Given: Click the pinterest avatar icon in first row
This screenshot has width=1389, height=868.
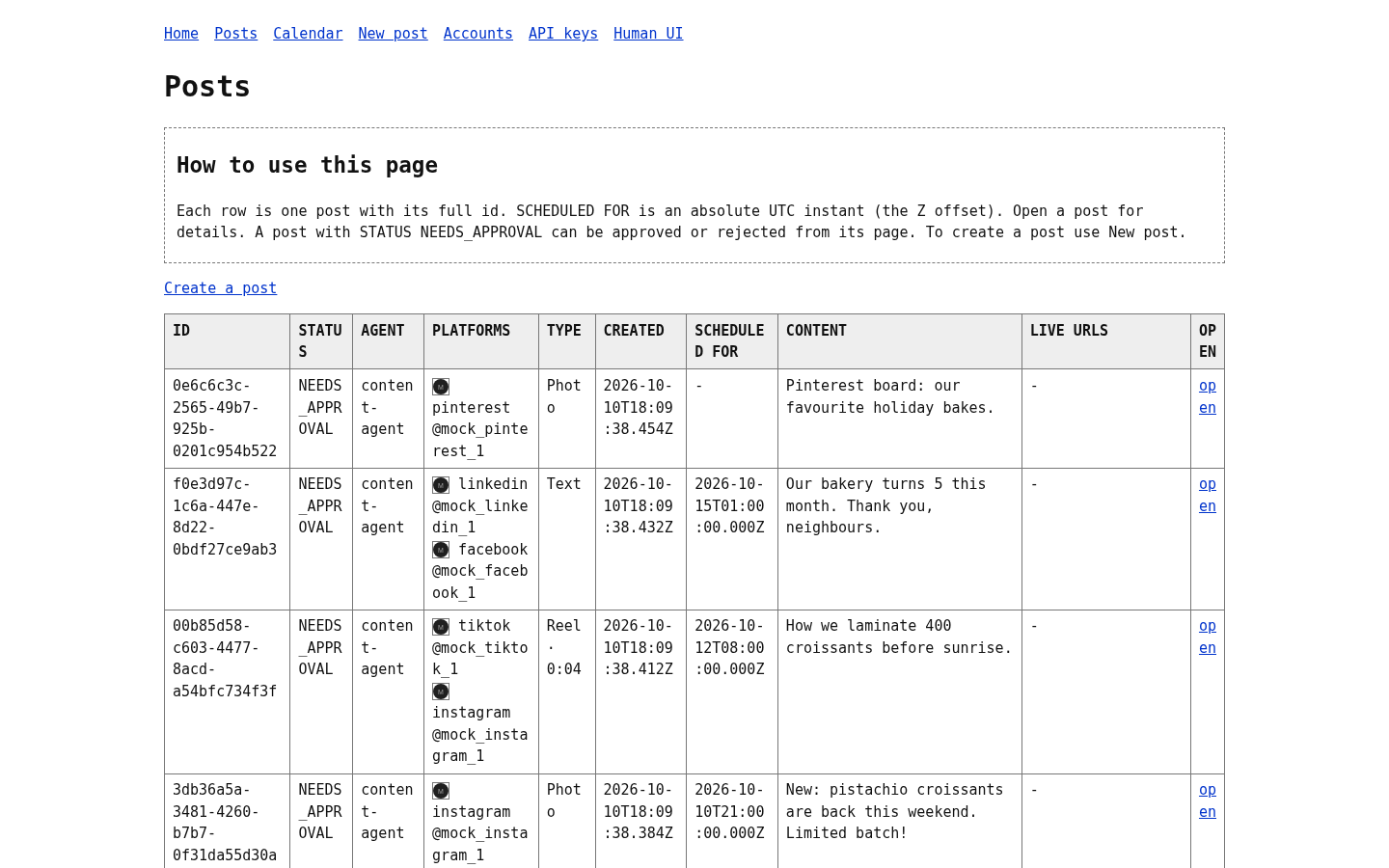Looking at the screenshot, I should 441,387.
